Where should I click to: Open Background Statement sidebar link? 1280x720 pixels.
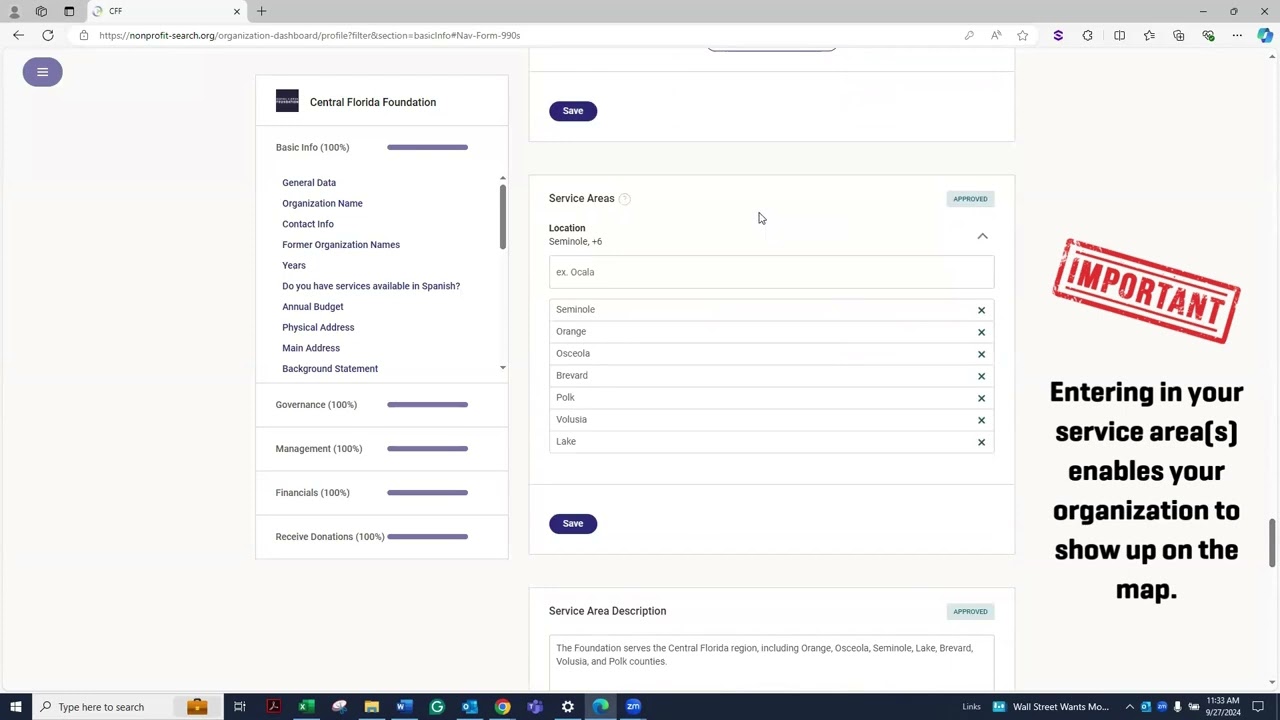(x=330, y=369)
